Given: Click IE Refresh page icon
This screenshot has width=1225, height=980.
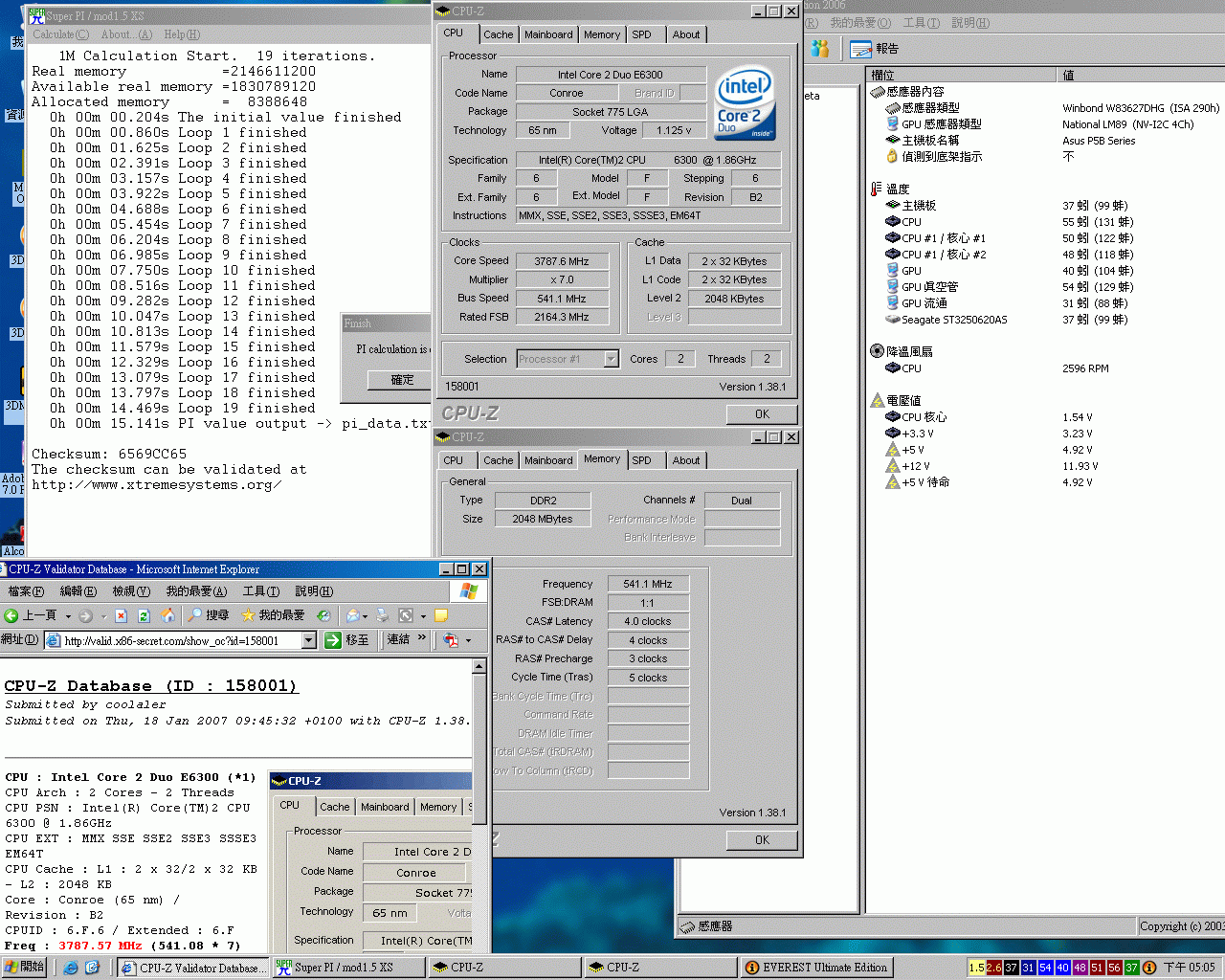Looking at the screenshot, I should click(x=144, y=615).
